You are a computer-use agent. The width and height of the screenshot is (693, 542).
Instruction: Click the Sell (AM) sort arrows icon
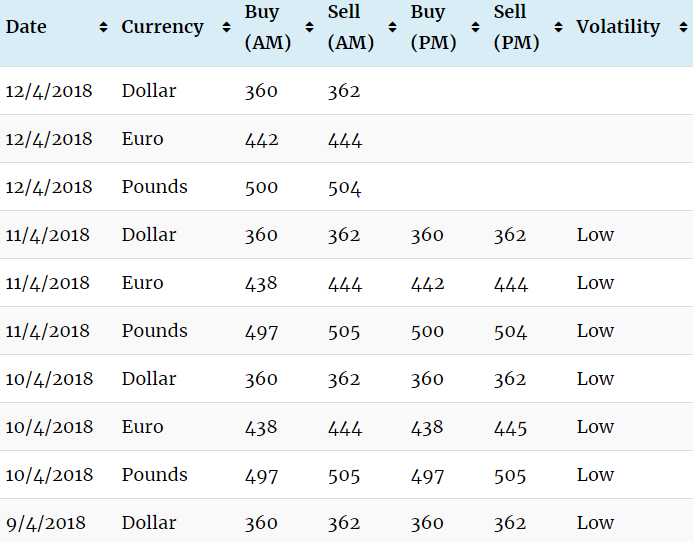(392, 28)
